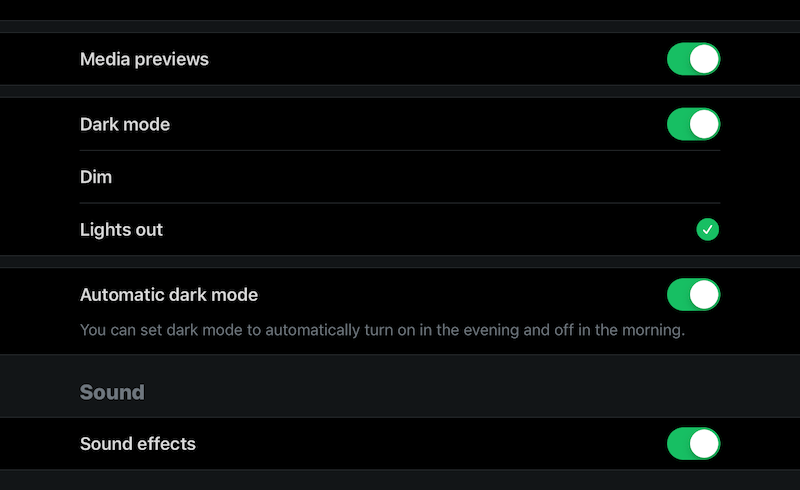Mute Sound effects using its switch
This screenshot has height=490, width=800.
point(693,444)
